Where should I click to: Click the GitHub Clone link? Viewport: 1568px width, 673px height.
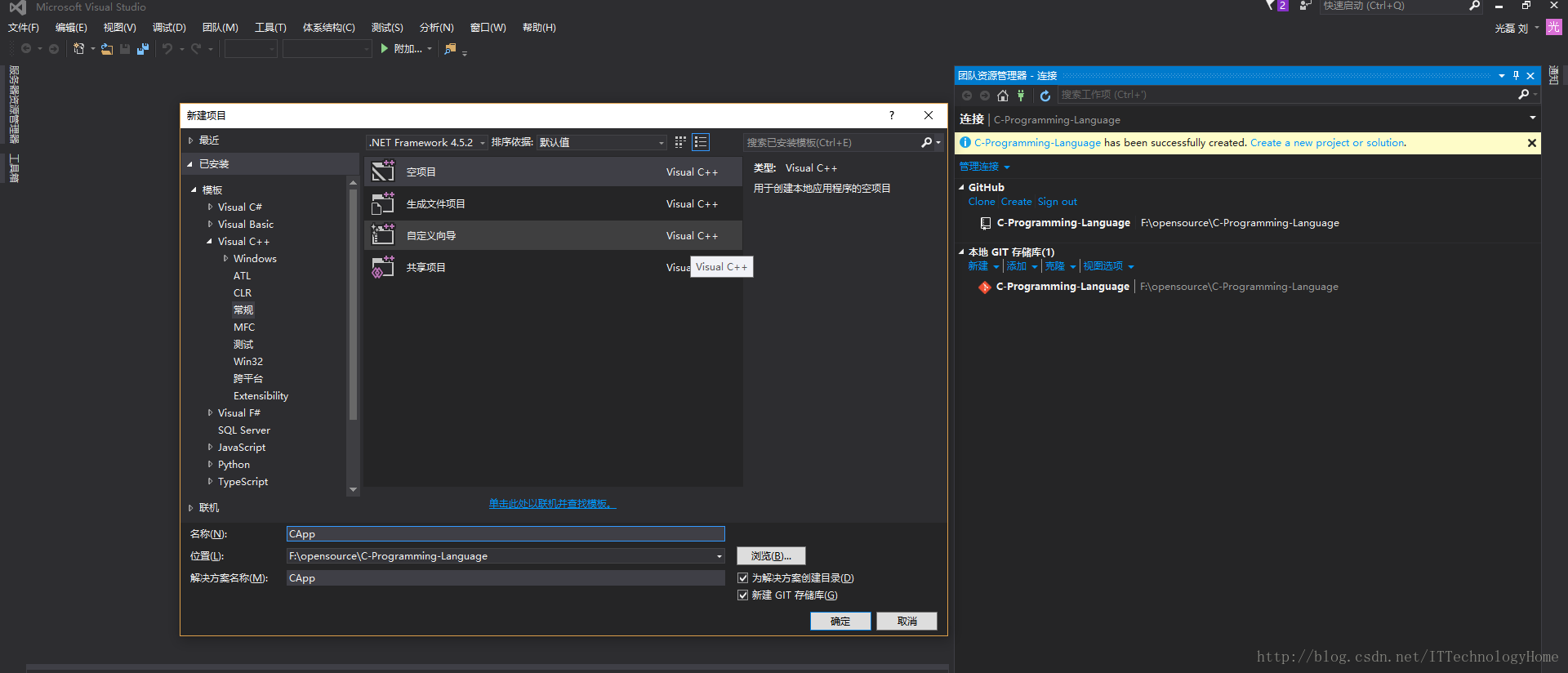point(982,202)
